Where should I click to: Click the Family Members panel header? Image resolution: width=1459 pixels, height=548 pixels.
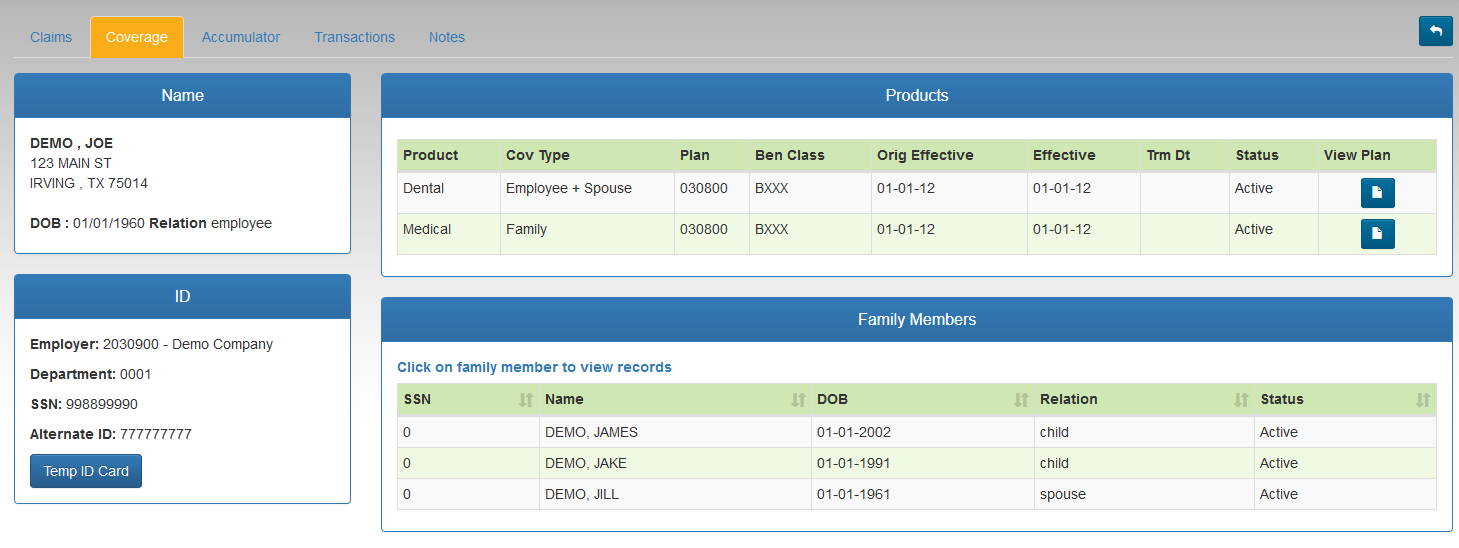tap(917, 320)
